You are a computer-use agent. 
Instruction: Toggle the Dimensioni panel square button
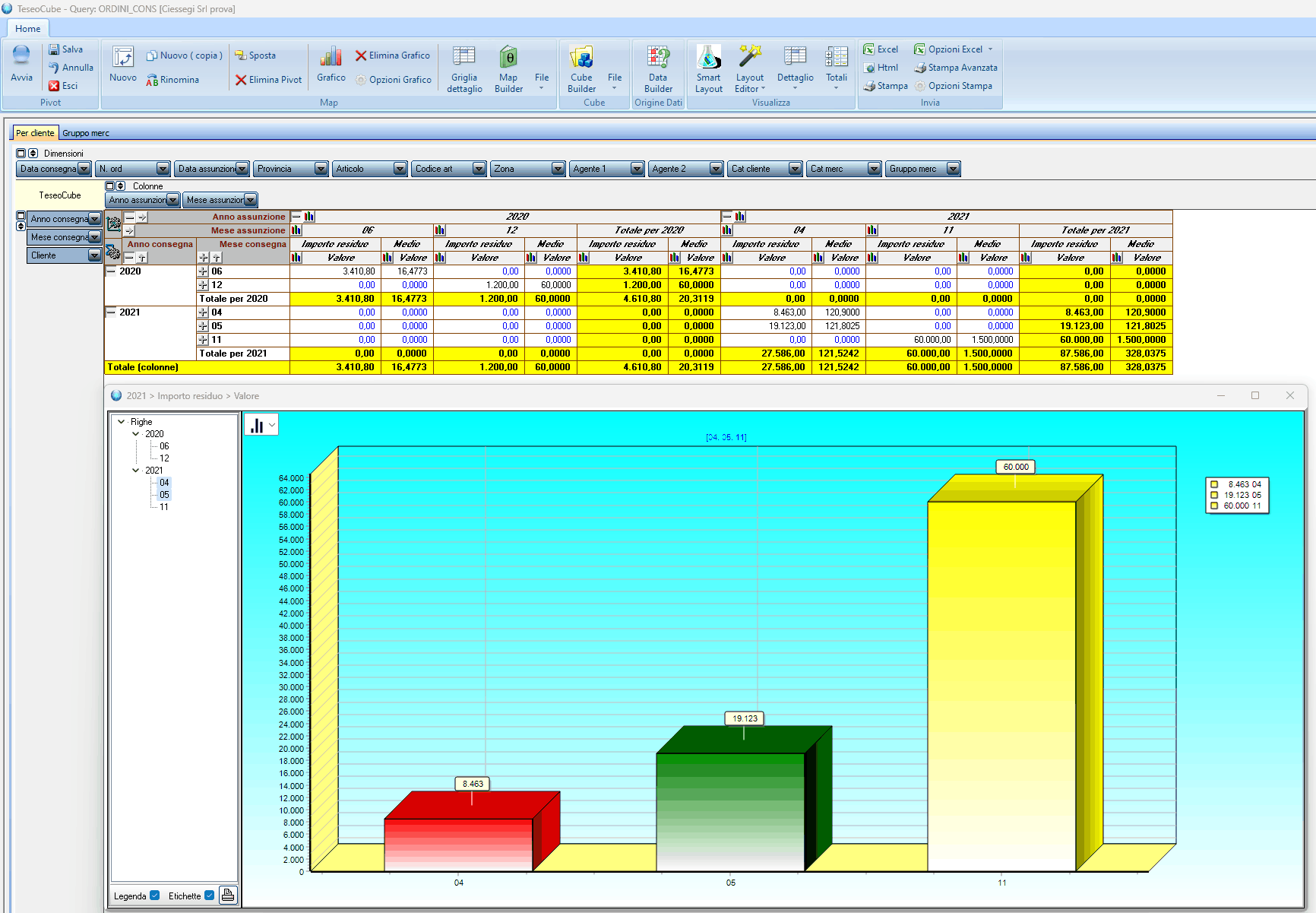point(21,154)
